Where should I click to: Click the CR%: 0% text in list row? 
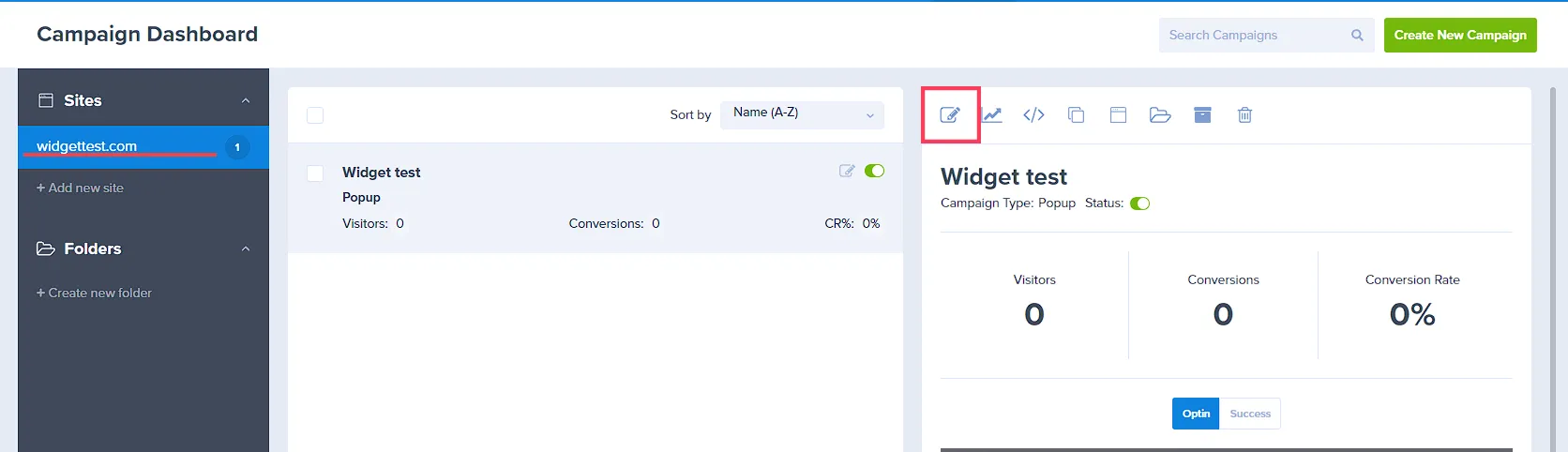tap(852, 223)
